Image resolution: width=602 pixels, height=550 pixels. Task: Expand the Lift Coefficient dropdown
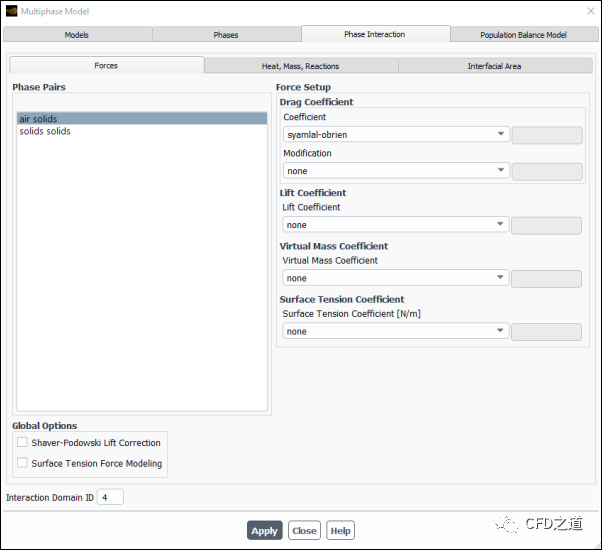(x=395, y=225)
